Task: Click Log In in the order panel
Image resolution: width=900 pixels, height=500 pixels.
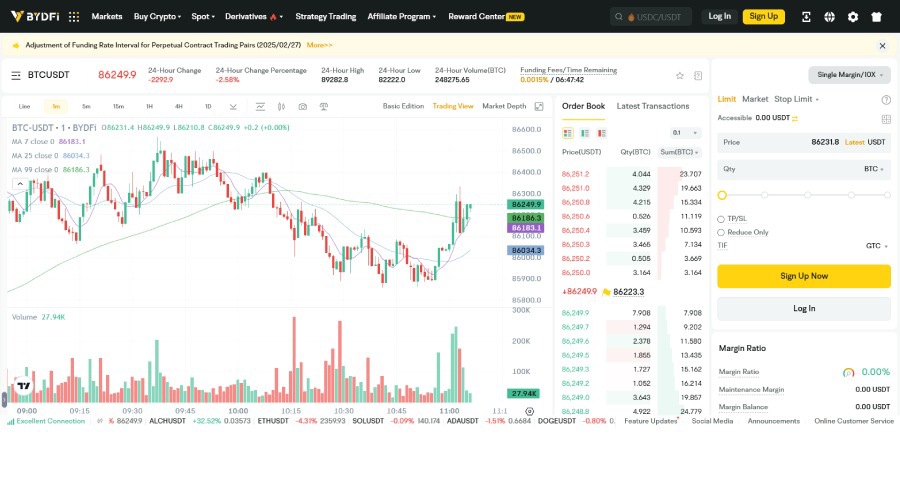Action: pos(804,309)
